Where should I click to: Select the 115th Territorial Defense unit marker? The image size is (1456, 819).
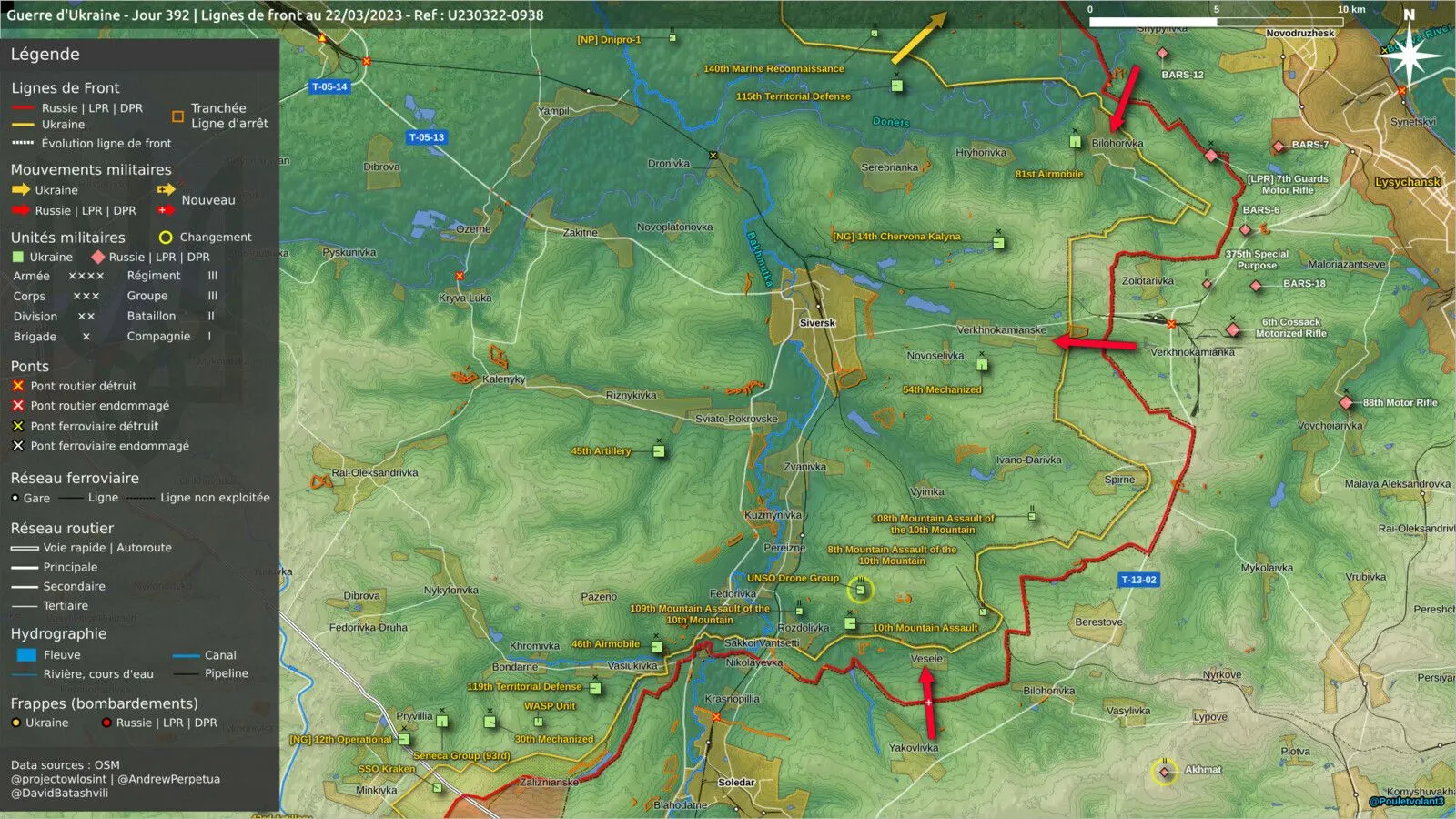click(x=897, y=86)
